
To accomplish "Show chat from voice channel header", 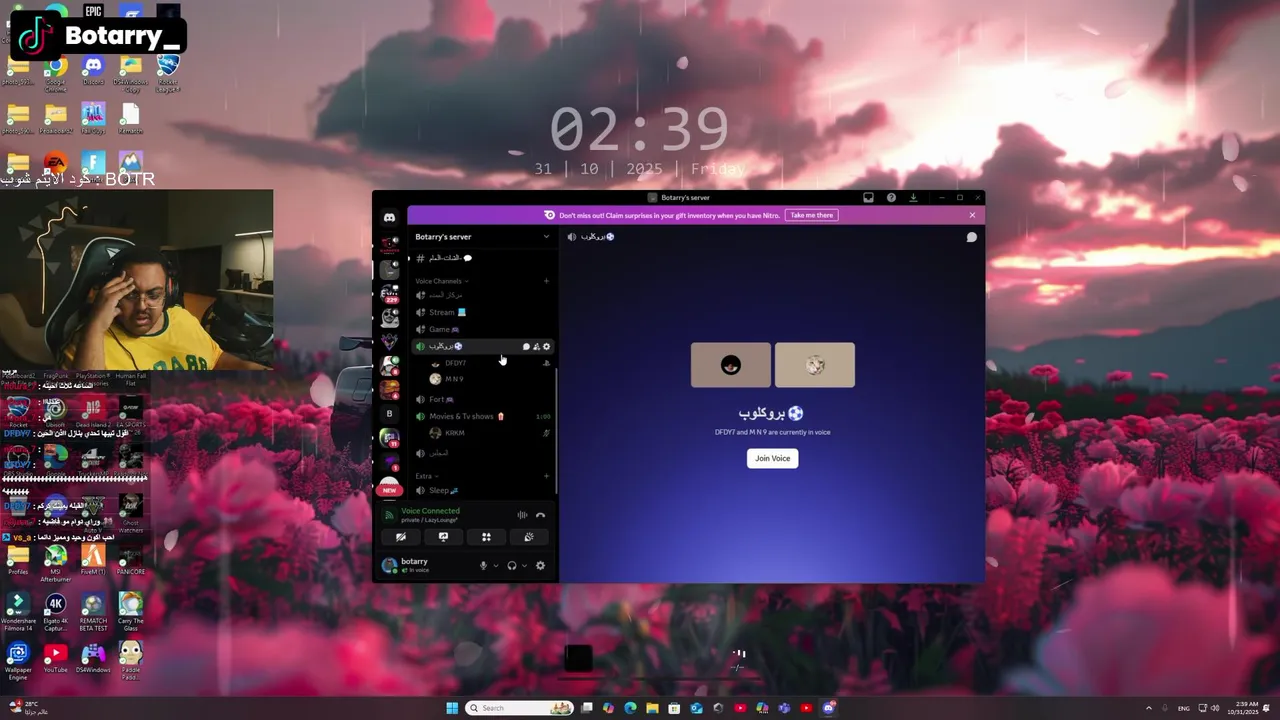I will (971, 237).
